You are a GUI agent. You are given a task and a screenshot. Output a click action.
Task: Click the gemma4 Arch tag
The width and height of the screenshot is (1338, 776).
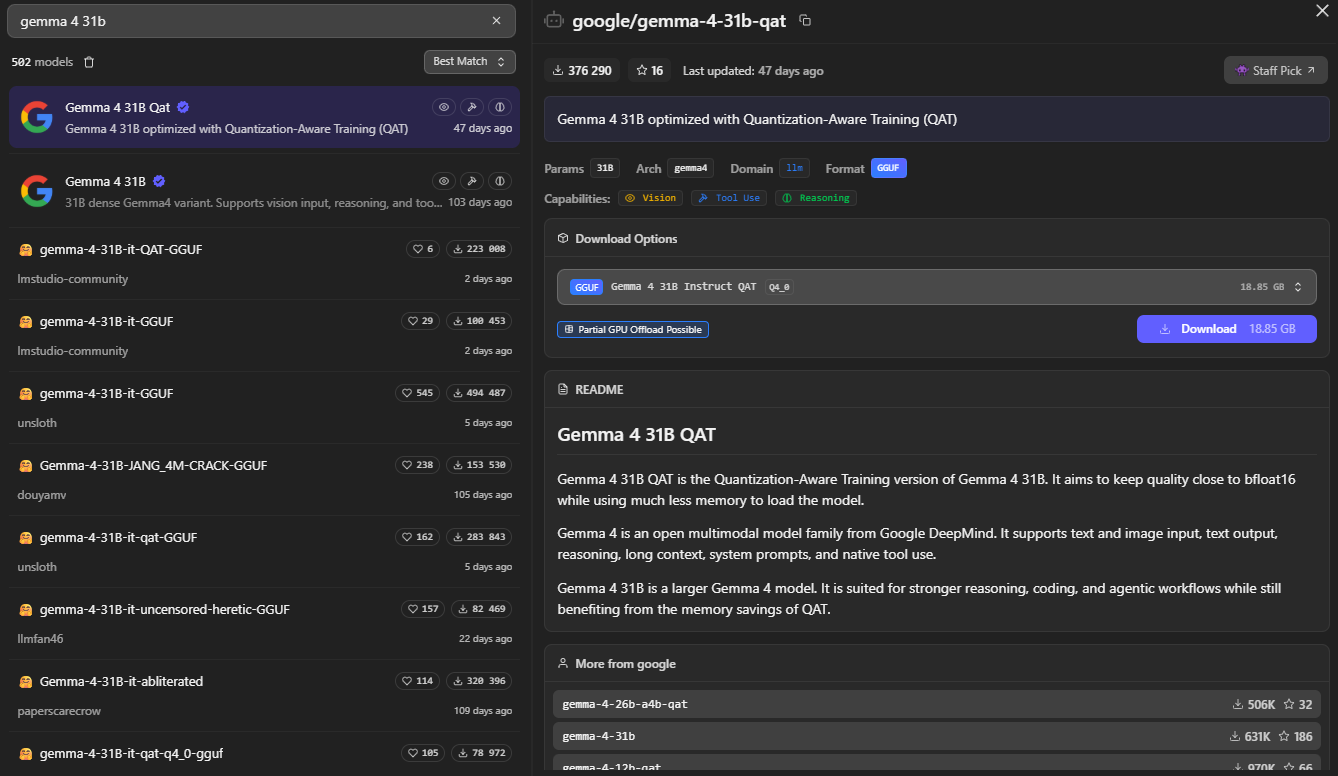(690, 168)
